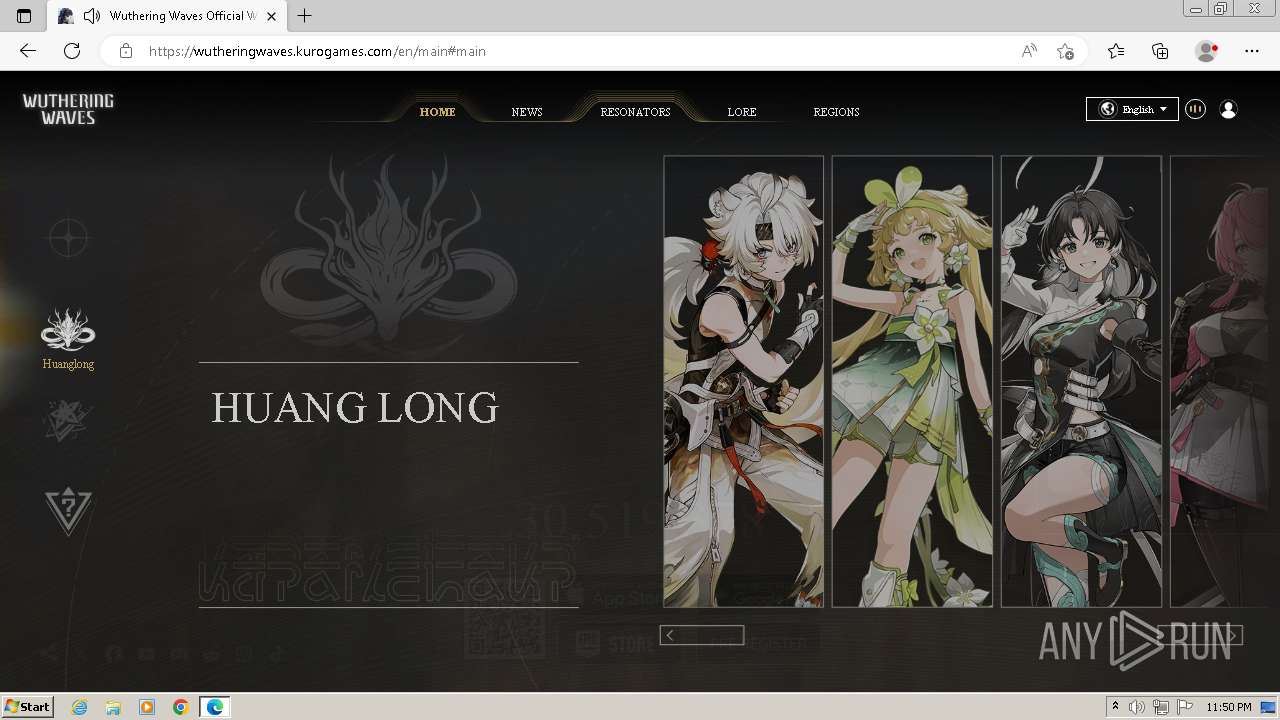The image size is (1280, 720).
Task: Open media player from taskbar
Action: pyautogui.click(x=147, y=707)
